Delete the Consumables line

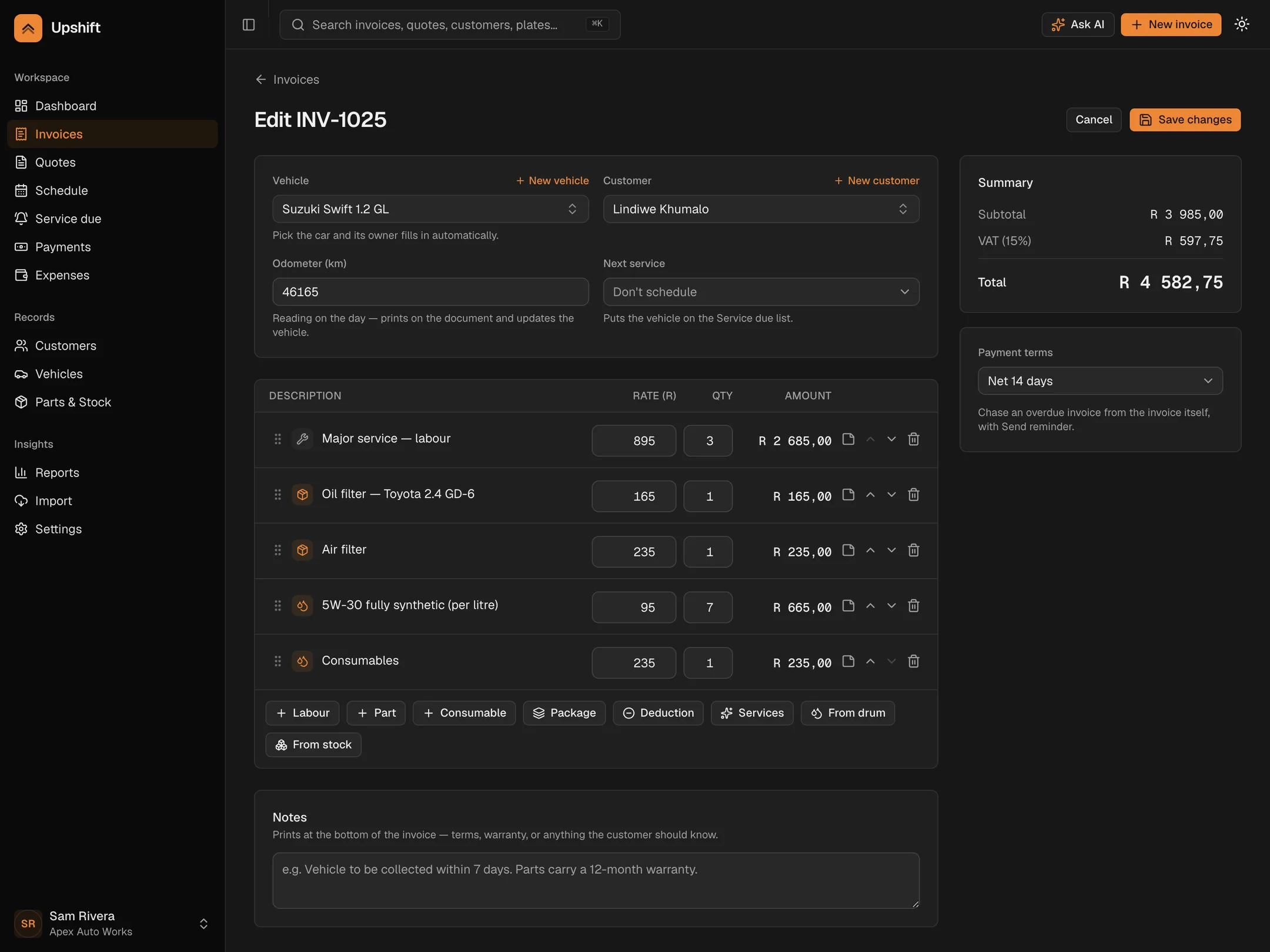click(913, 662)
